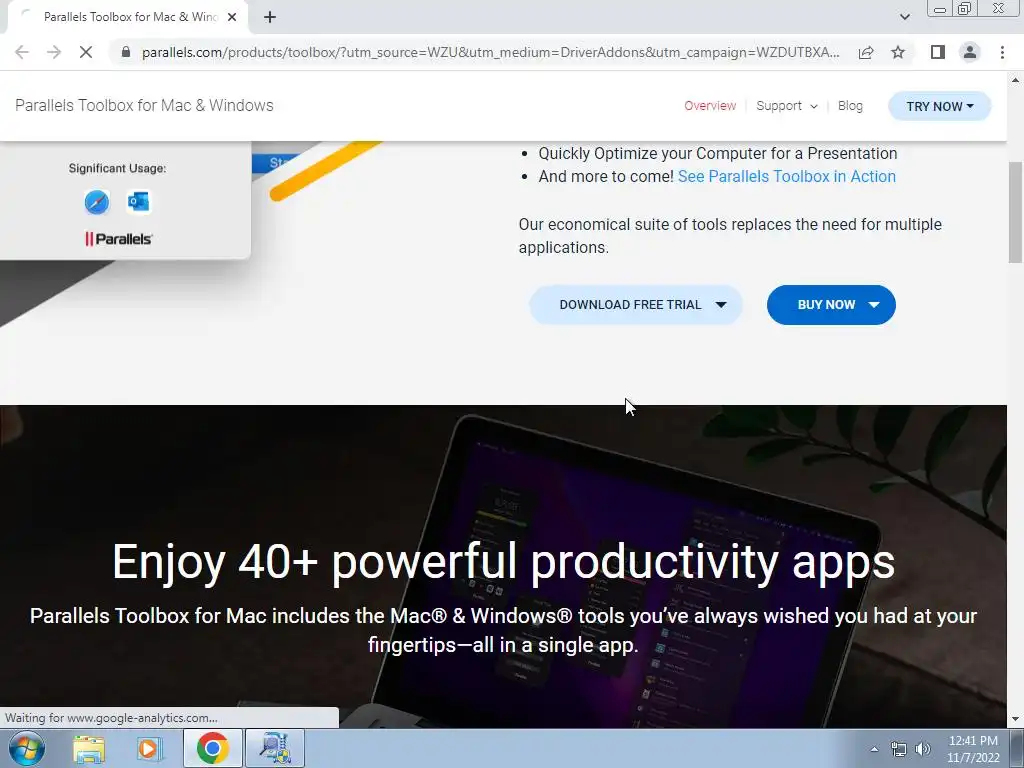The width and height of the screenshot is (1024, 768).
Task: Go to the Blog page
Action: tap(850, 106)
